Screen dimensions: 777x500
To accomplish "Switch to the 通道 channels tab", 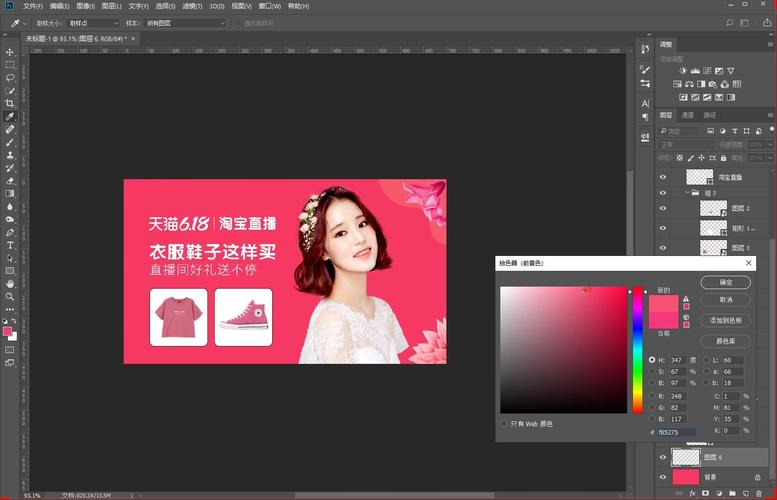I will point(687,115).
